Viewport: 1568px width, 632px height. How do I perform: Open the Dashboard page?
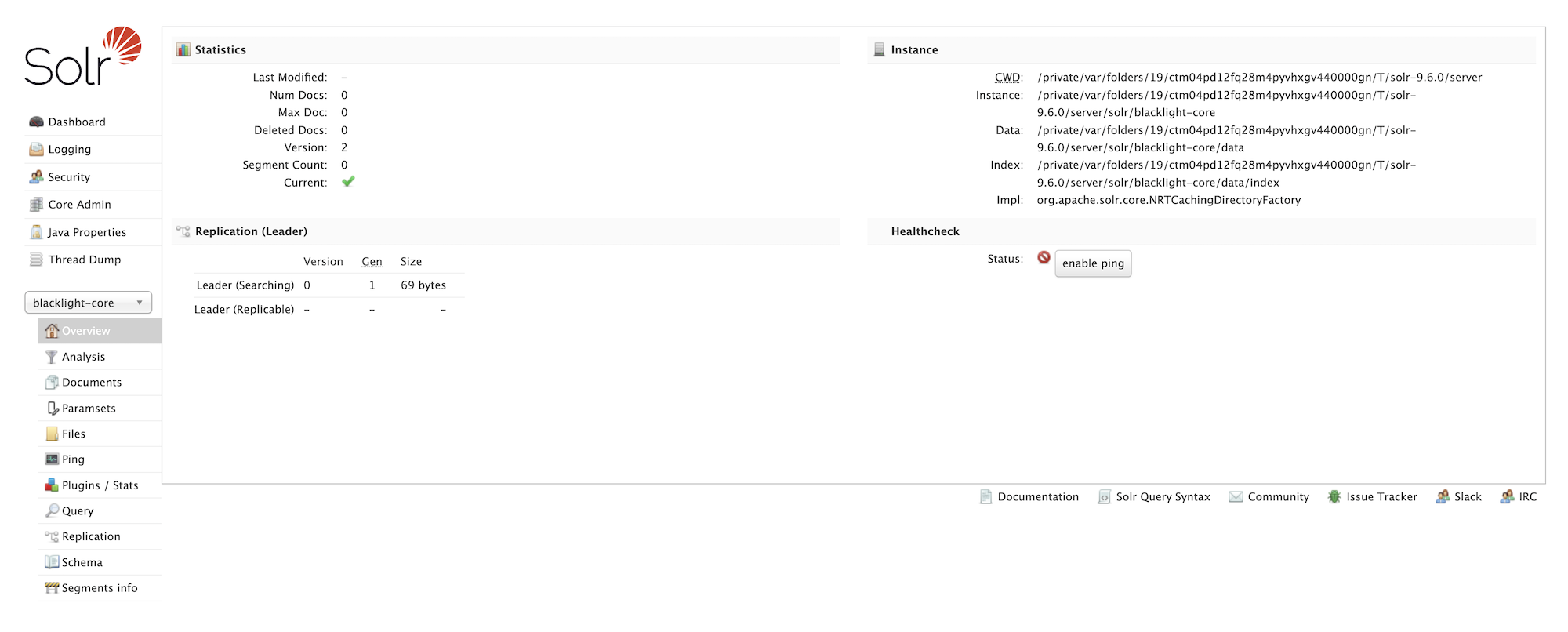(x=77, y=122)
